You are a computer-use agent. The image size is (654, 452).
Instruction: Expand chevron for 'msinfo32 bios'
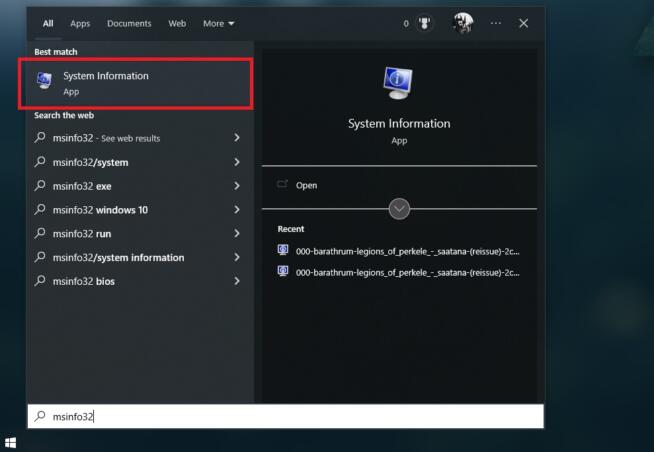[x=237, y=281]
